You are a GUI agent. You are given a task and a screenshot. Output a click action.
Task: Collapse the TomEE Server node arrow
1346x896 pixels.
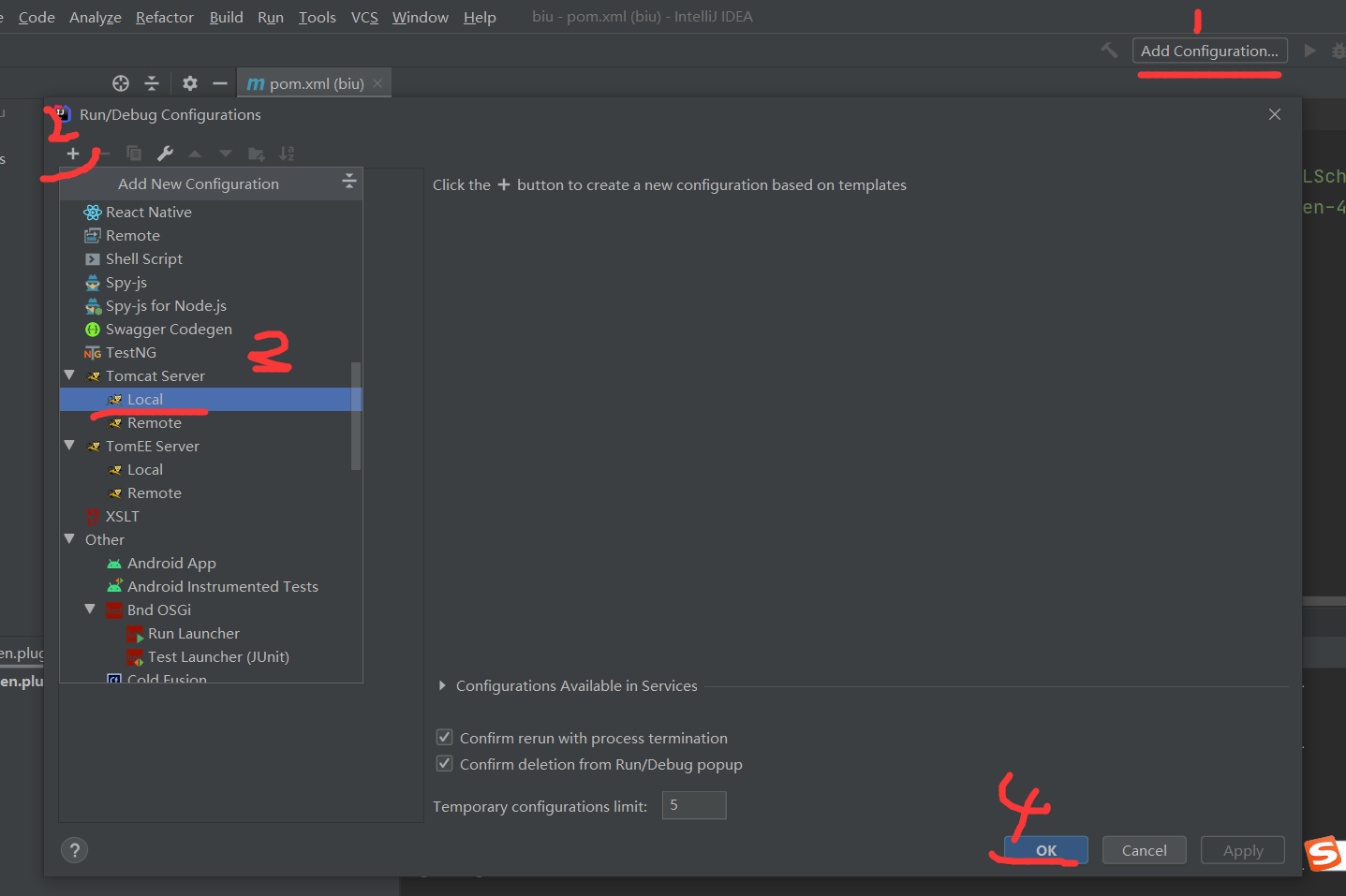[x=69, y=446]
